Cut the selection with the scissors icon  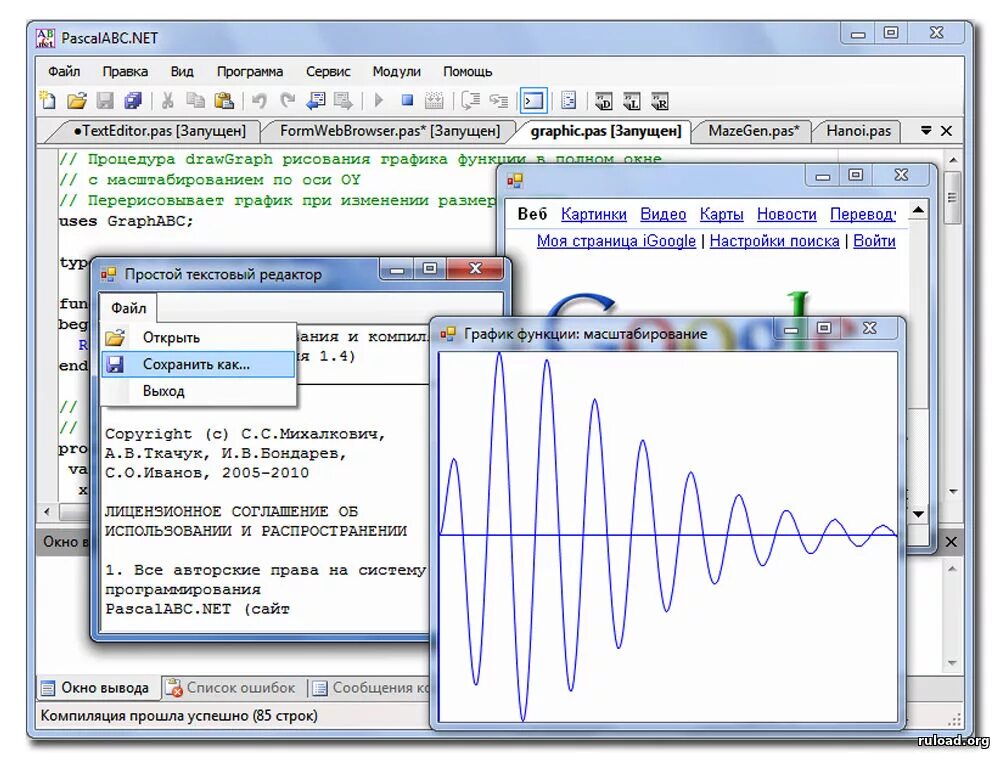167,101
